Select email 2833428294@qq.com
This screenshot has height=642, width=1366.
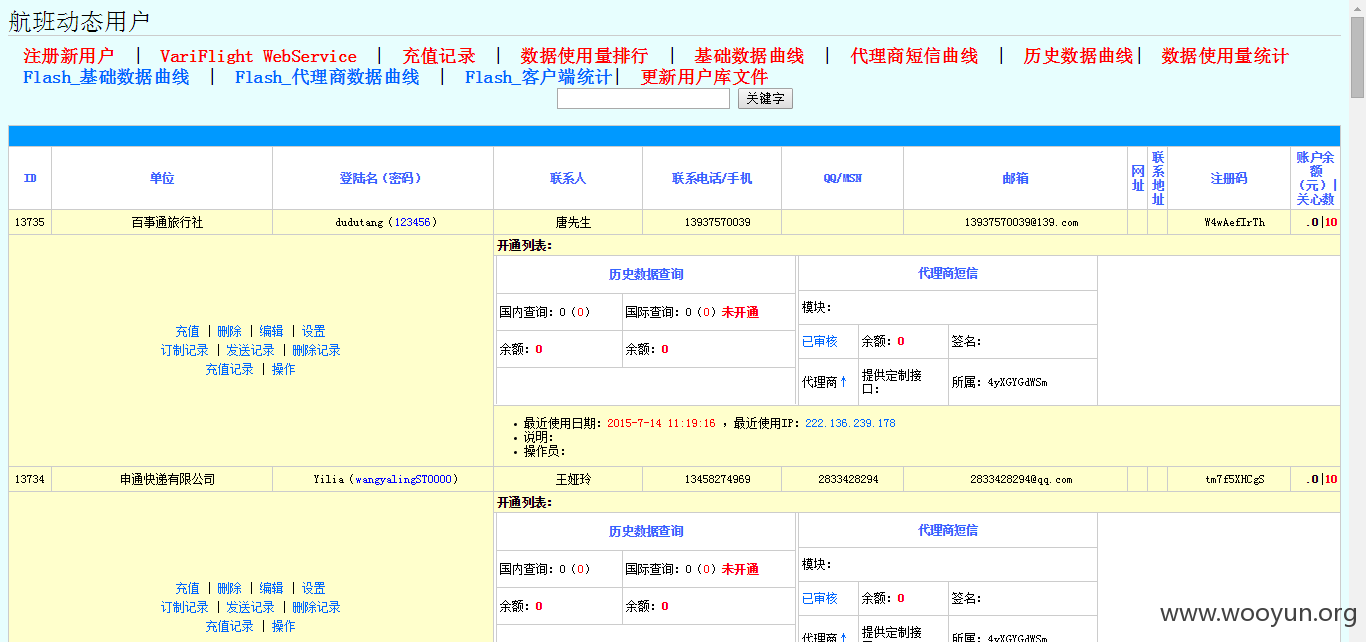[x=1021, y=479]
